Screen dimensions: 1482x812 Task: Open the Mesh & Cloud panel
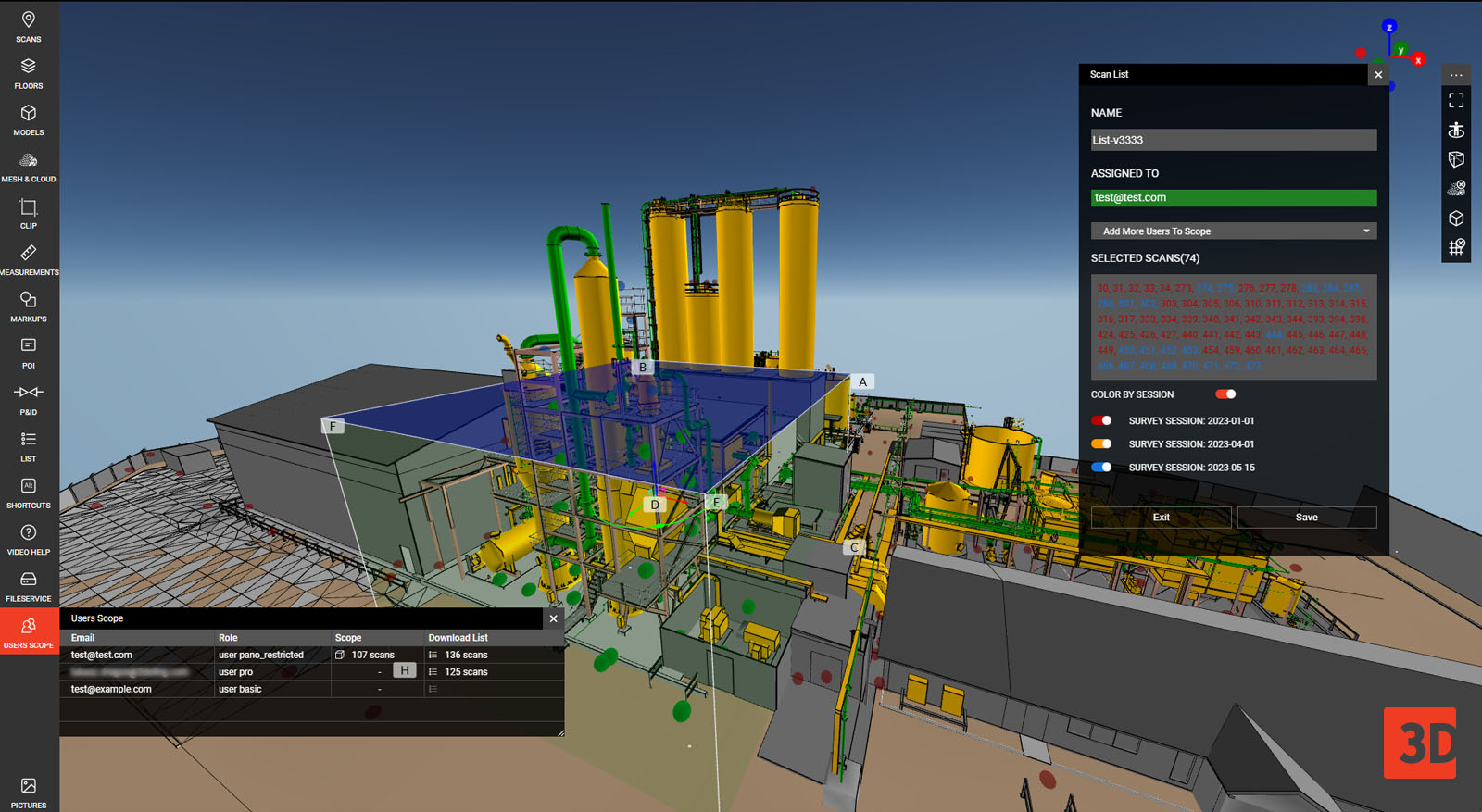tap(29, 167)
